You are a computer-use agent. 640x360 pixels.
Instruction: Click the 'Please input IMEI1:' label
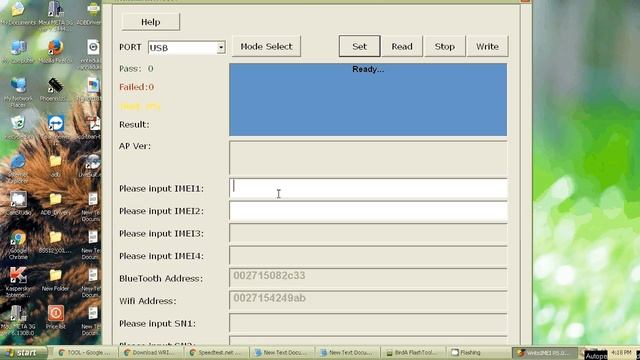pyautogui.click(x=162, y=189)
